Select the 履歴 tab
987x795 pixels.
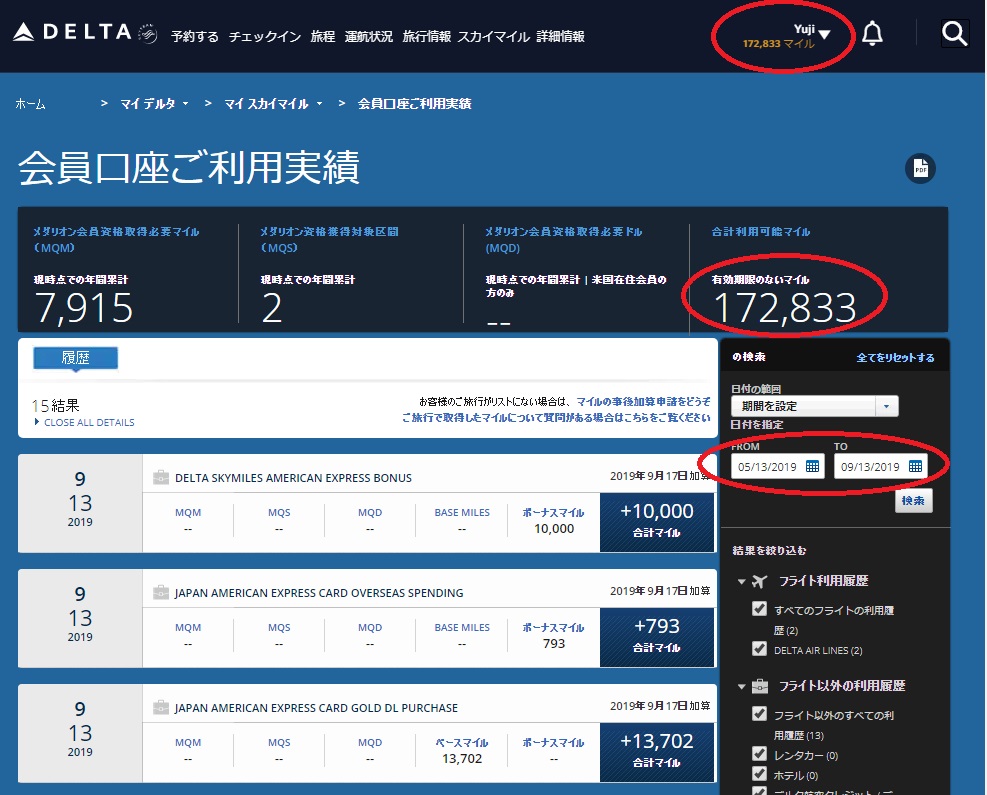tap(76, 357)
